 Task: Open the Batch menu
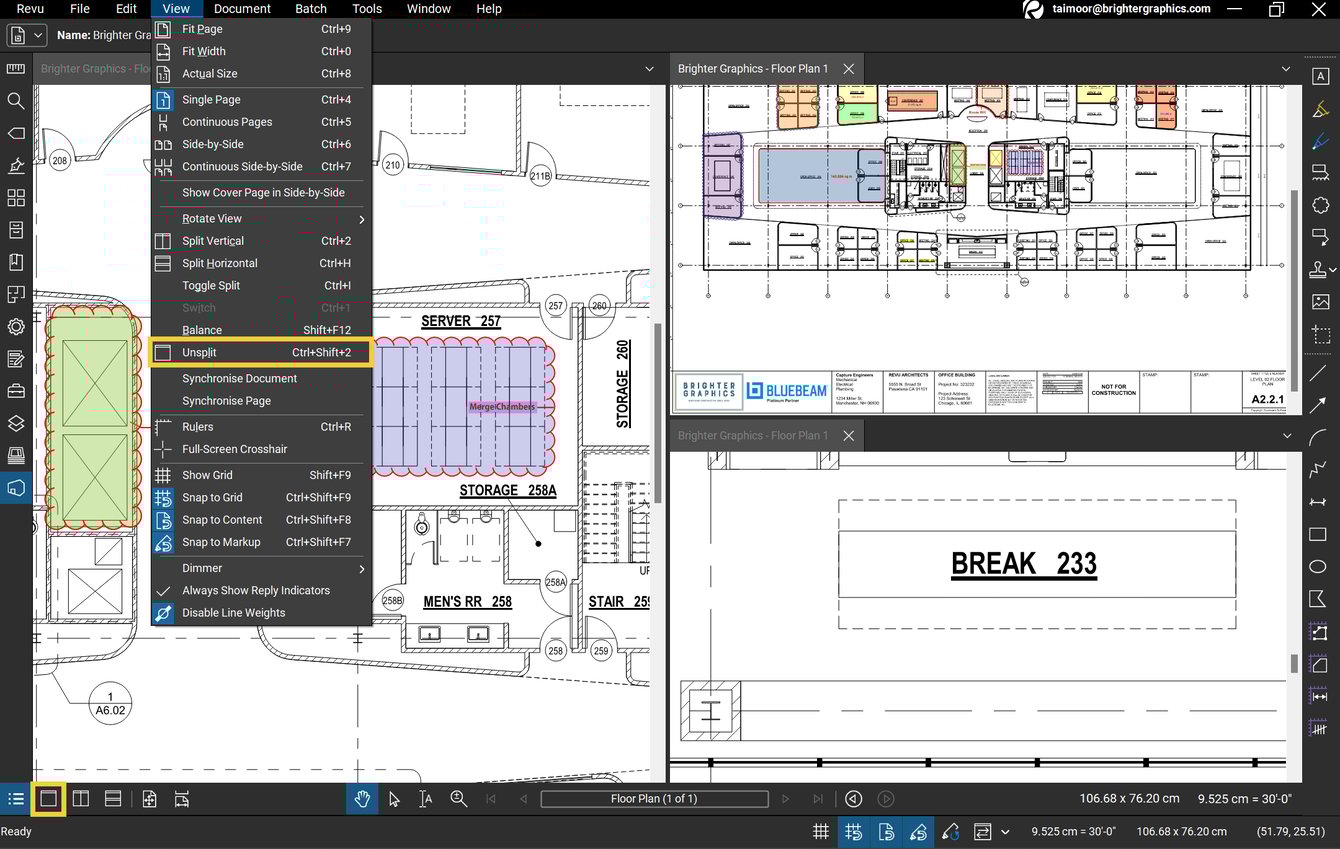tap(310, 9)
